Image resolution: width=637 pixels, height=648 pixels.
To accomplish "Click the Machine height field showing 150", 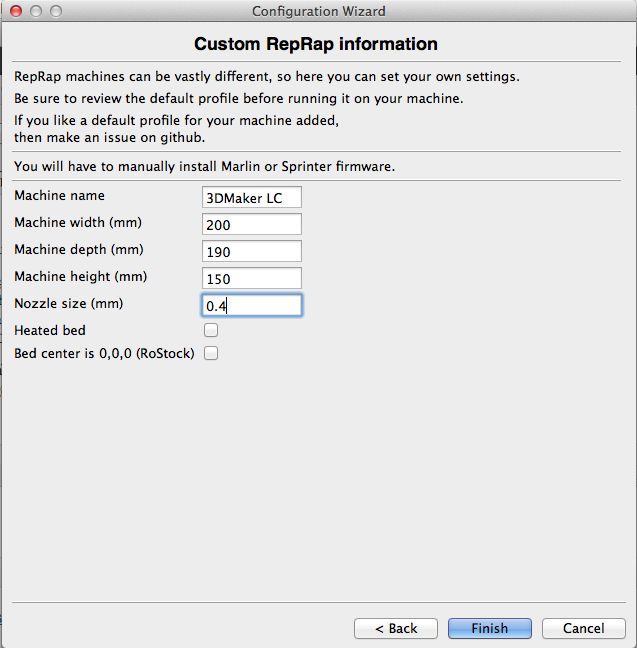I will click(x=252, y=278).
